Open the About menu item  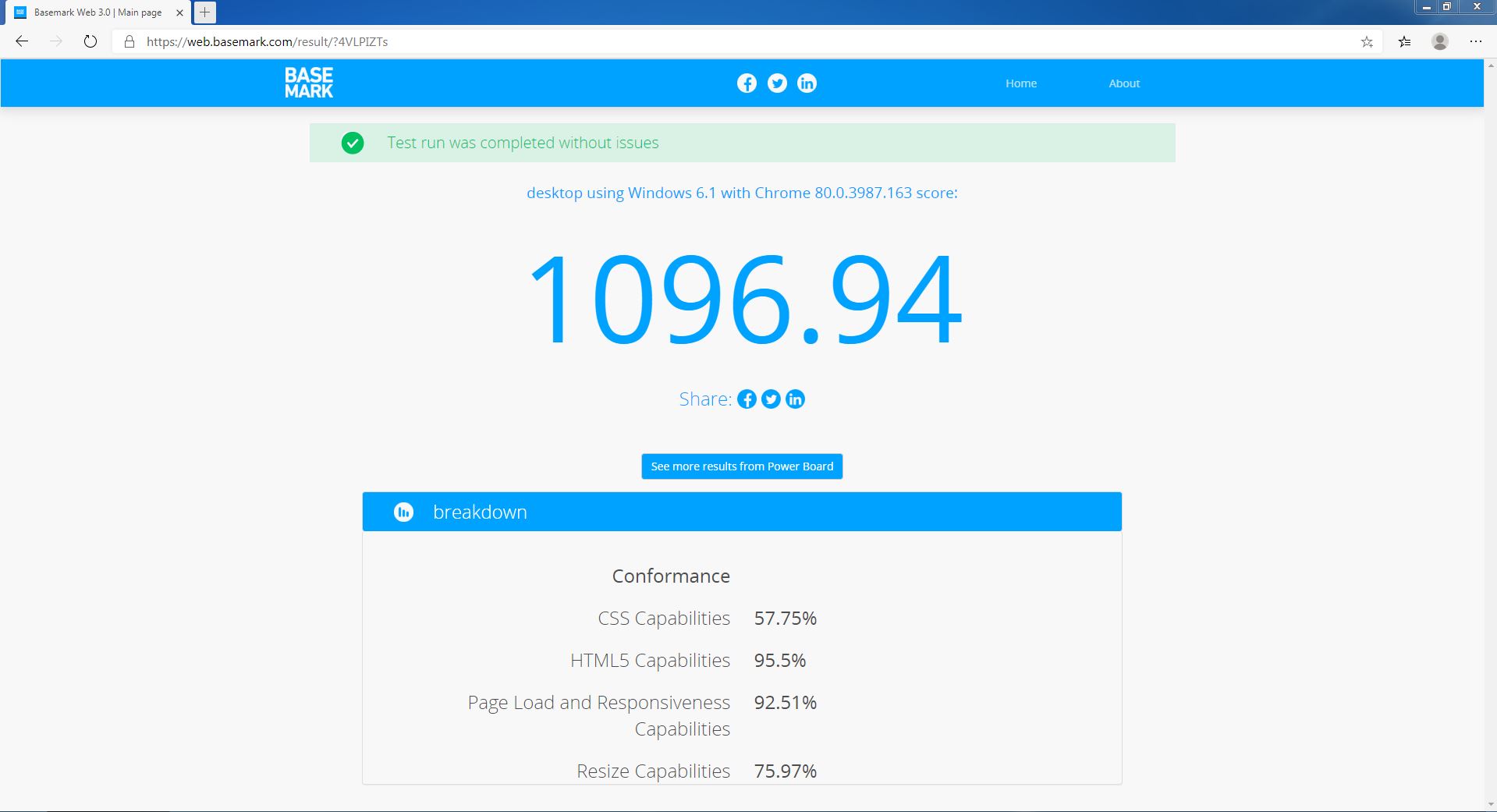[1124, 83]
